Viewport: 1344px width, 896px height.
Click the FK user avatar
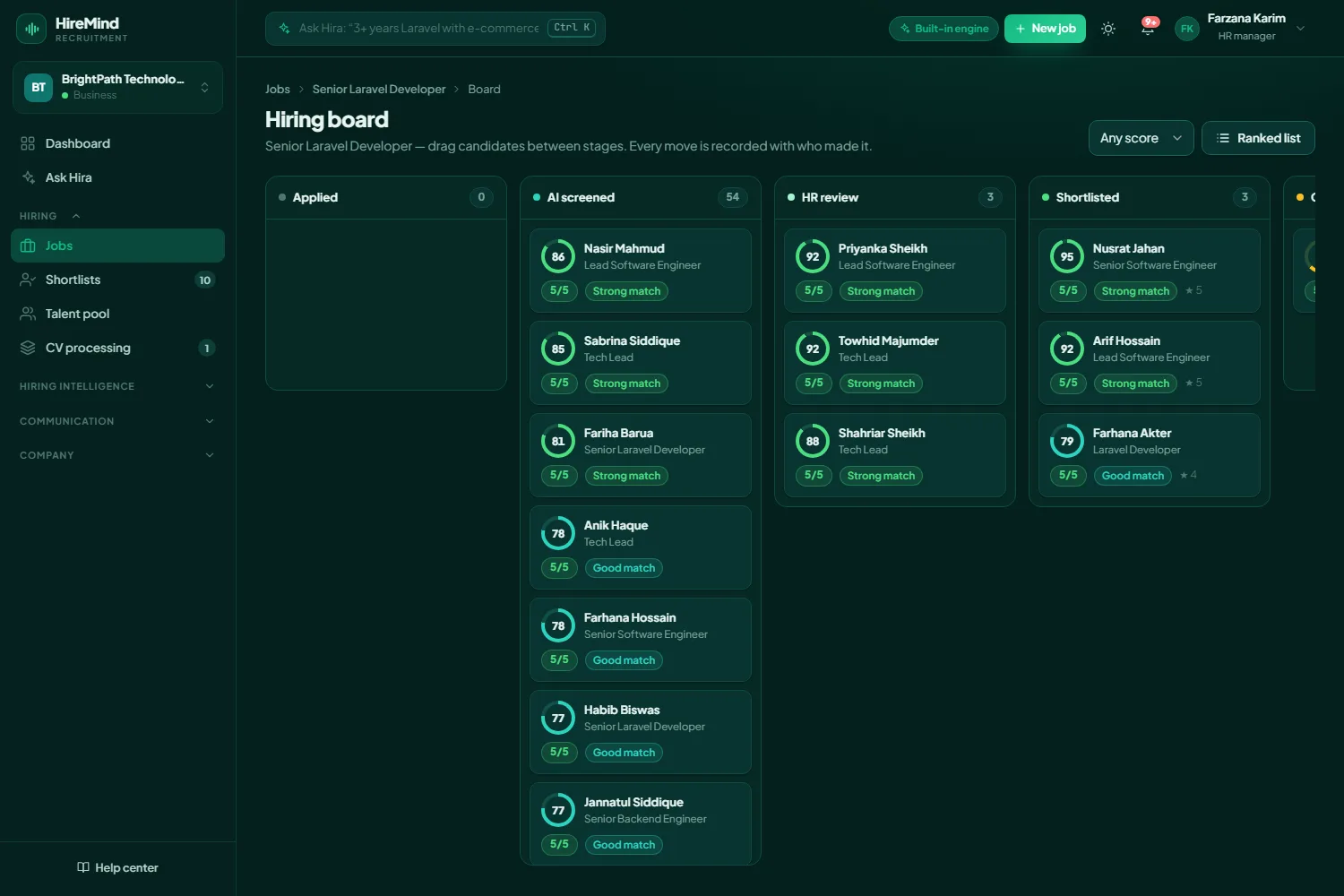(x=1187, y=29)
